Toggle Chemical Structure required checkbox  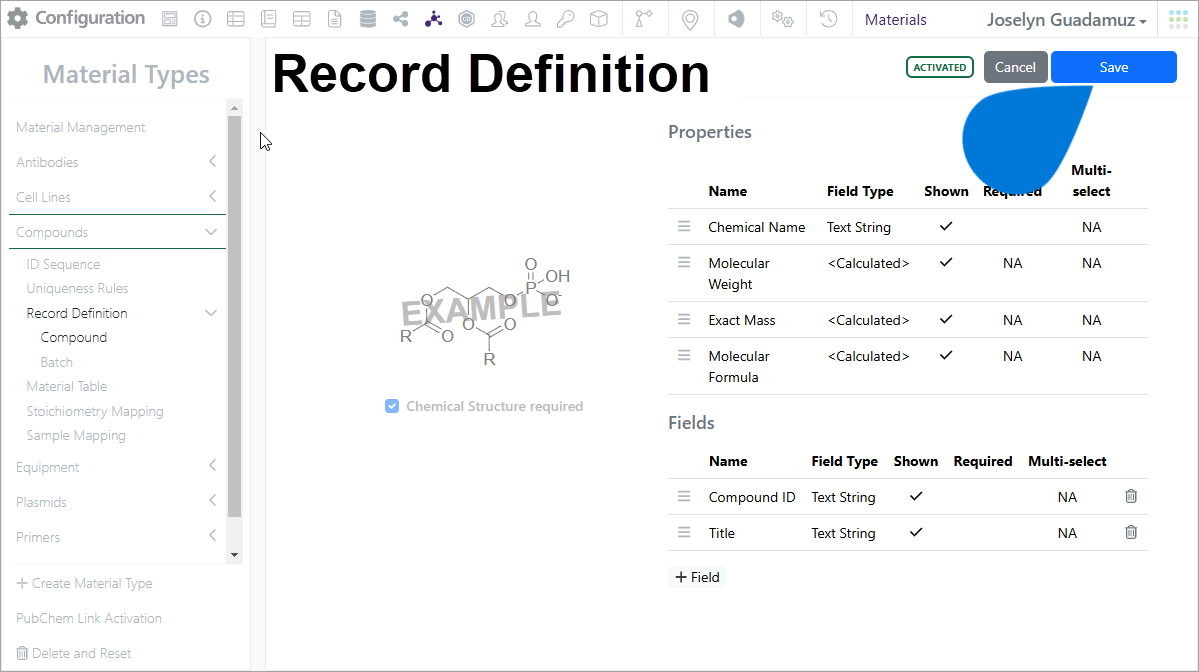(392, 406)
